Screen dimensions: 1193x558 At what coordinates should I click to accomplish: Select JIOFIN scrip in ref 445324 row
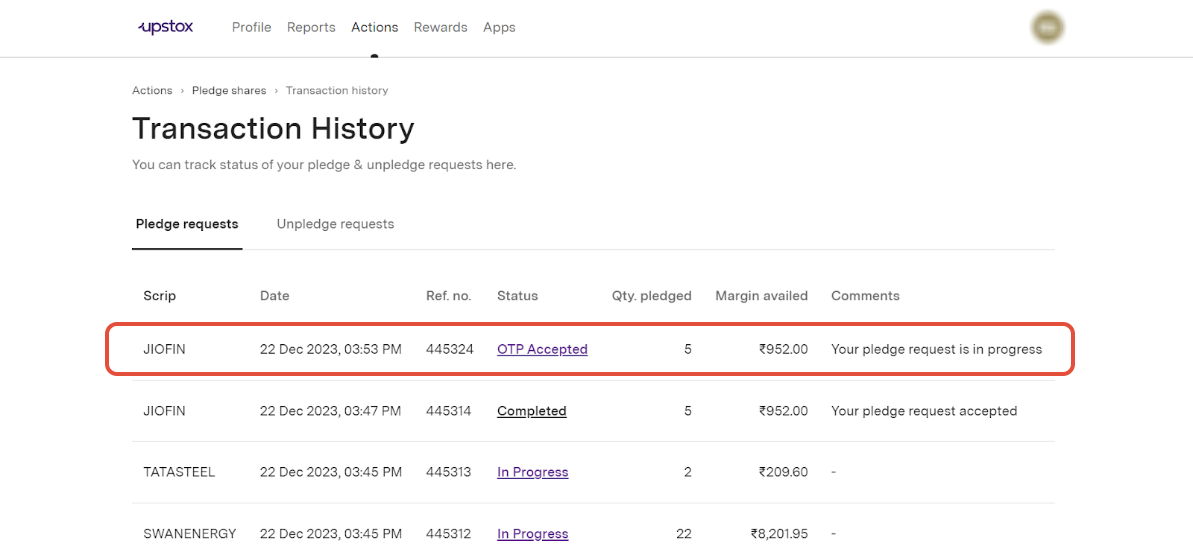[x=164, y=349]
